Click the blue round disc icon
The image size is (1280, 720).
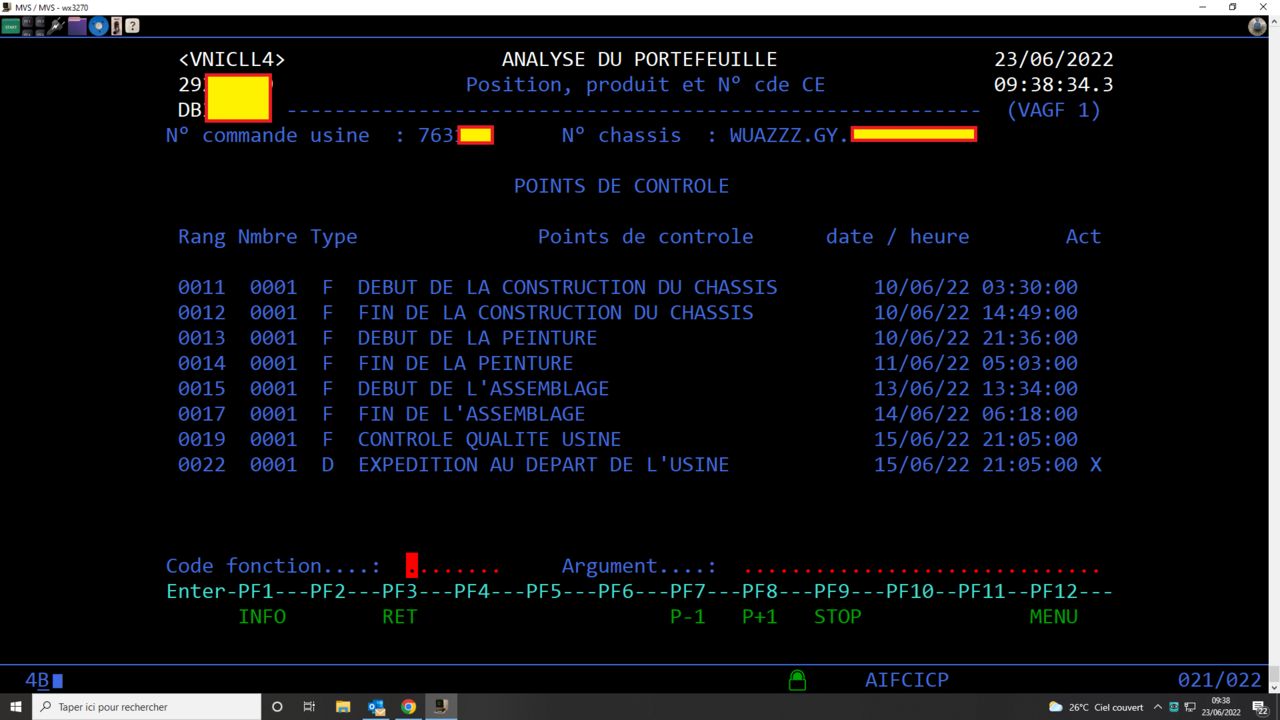pyautogui.click(x=98, y=26)
